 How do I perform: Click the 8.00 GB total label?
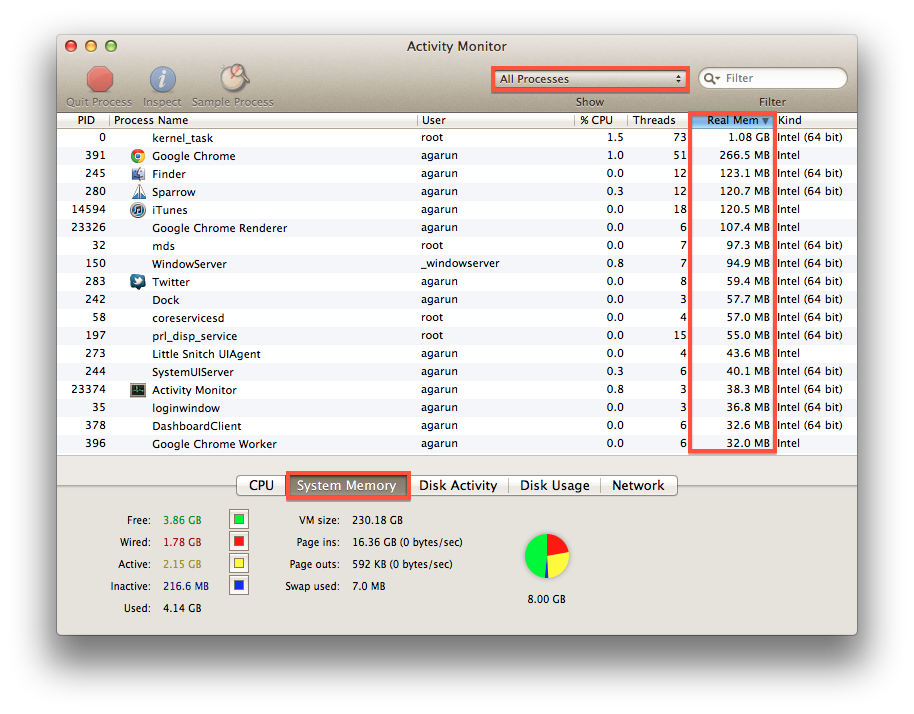547,599
